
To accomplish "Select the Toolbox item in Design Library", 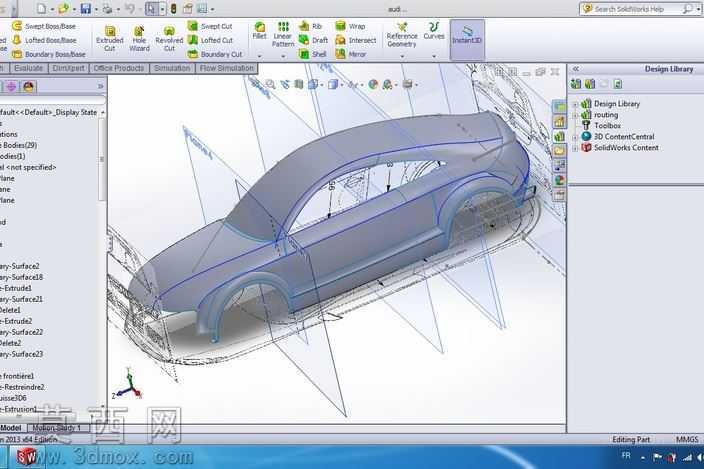I will 607,126.
